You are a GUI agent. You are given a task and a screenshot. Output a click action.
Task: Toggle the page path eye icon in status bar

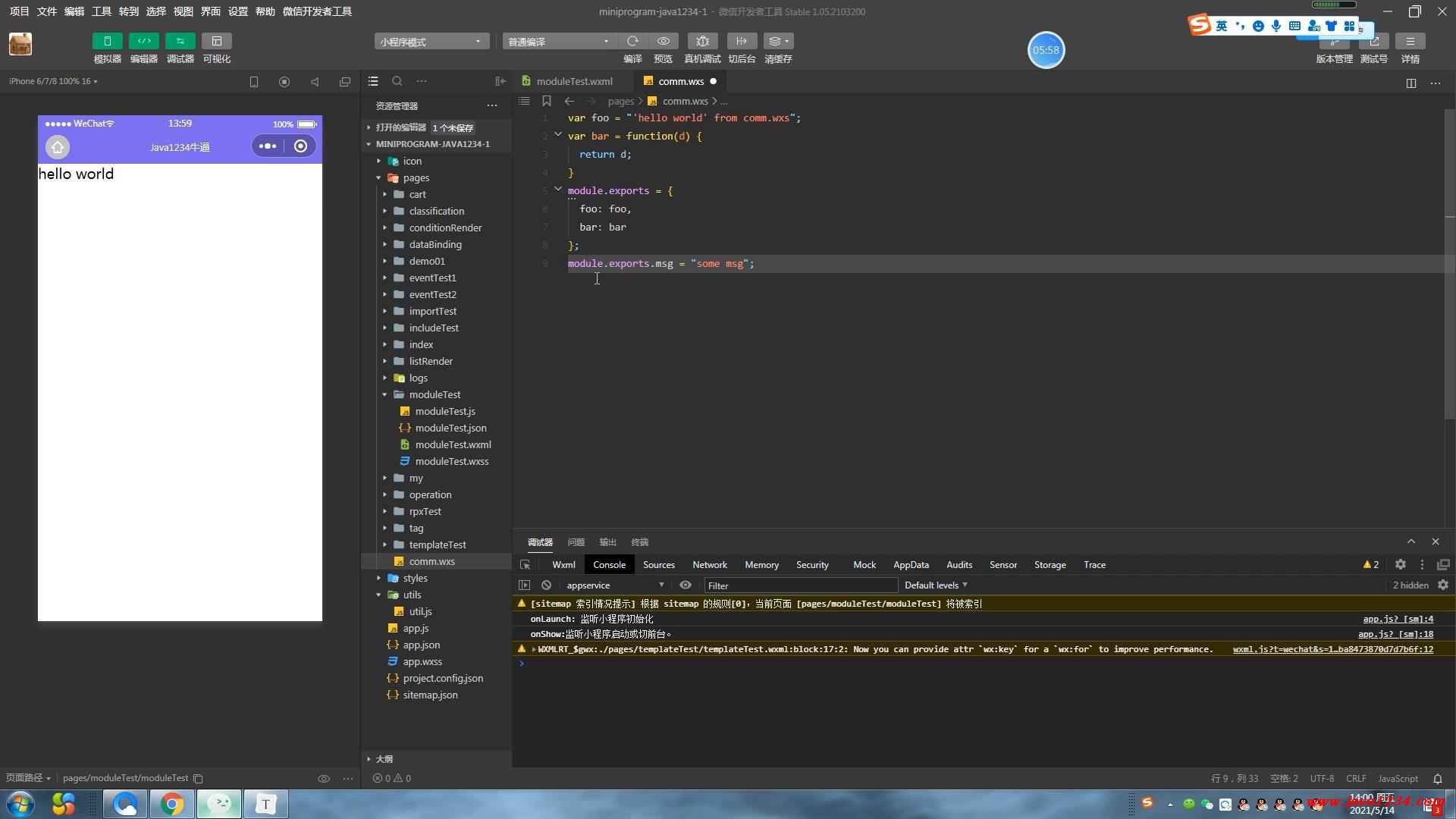pyautogui.click(x=324, y=778)
